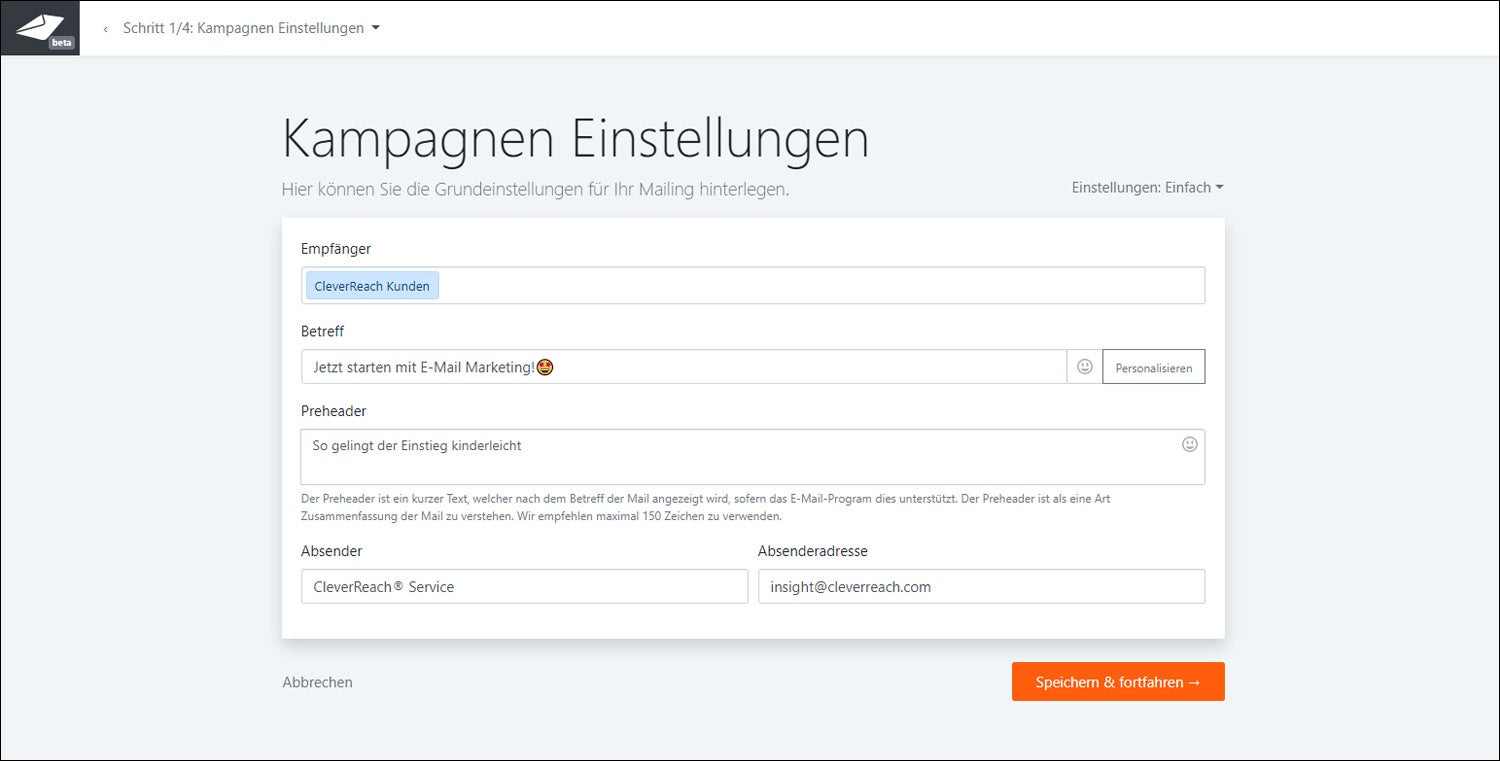This screenshot has width=1500, height=761.
Task: Open the Empfänger recipient selection field
Action: (x=820, y=286)
